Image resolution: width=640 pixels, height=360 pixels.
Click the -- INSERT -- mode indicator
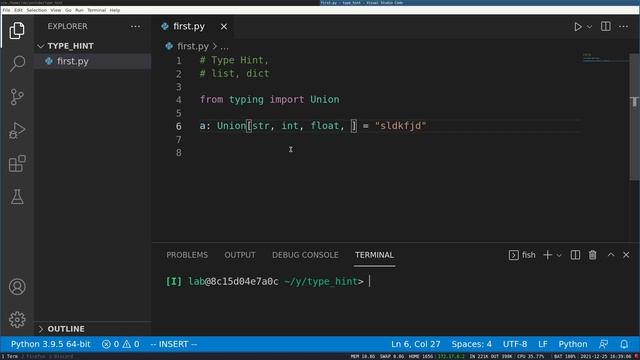pyautogui.click(x=173, y=344)
